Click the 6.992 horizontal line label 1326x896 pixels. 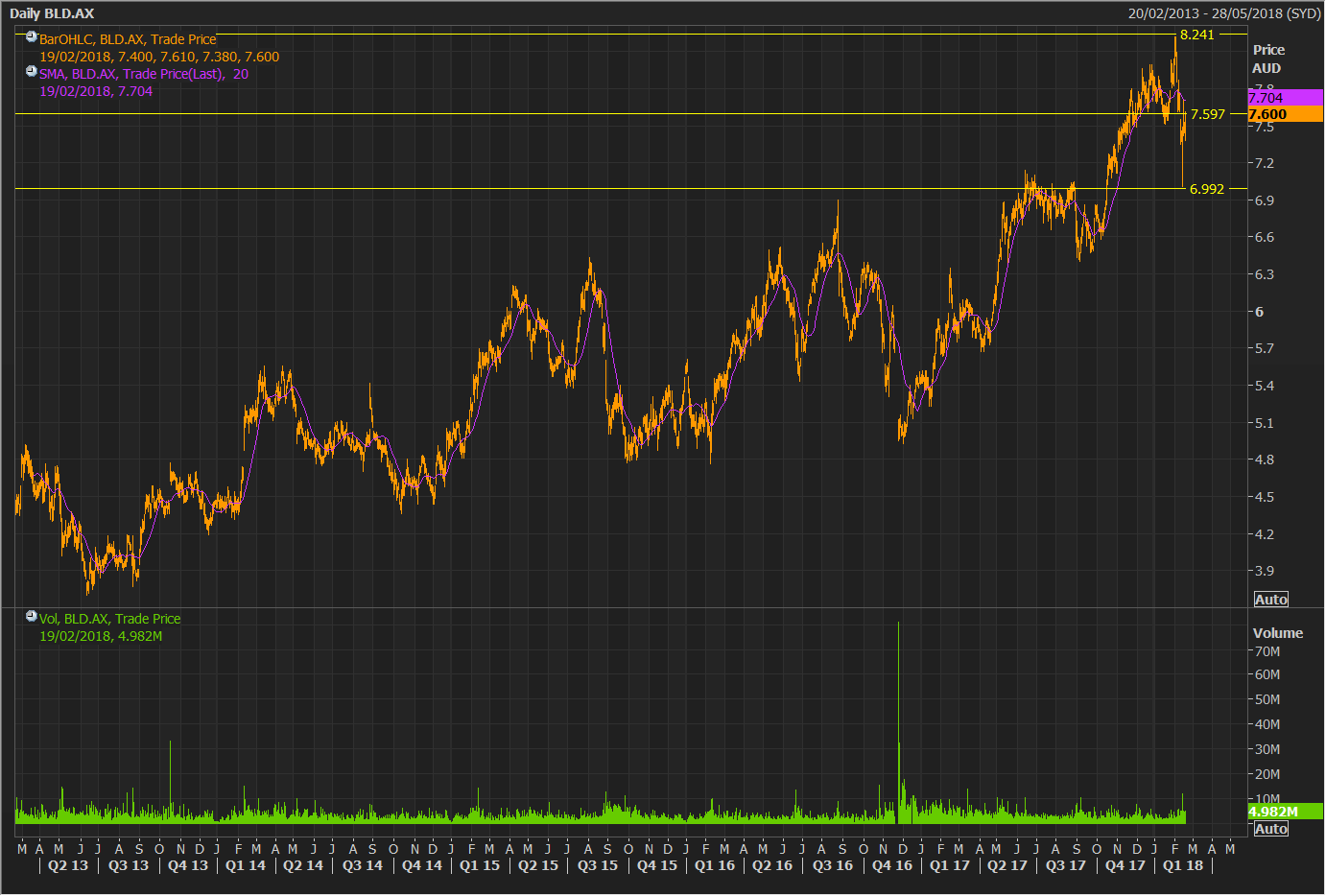pos(1207,189)
